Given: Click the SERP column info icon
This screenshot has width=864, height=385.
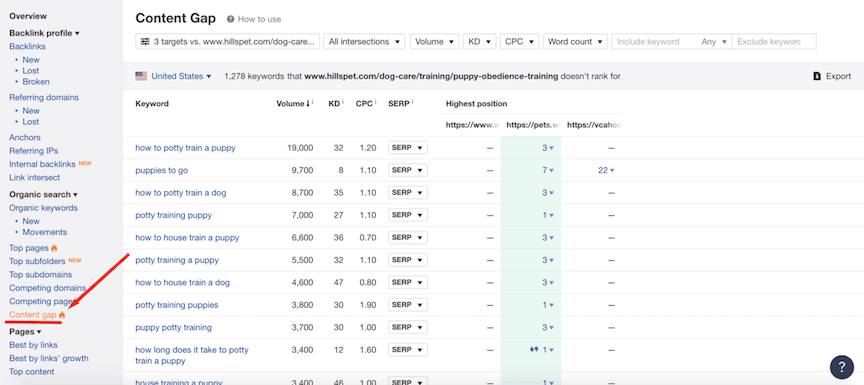Looking at the screenshot, I should tap(412, 102).
